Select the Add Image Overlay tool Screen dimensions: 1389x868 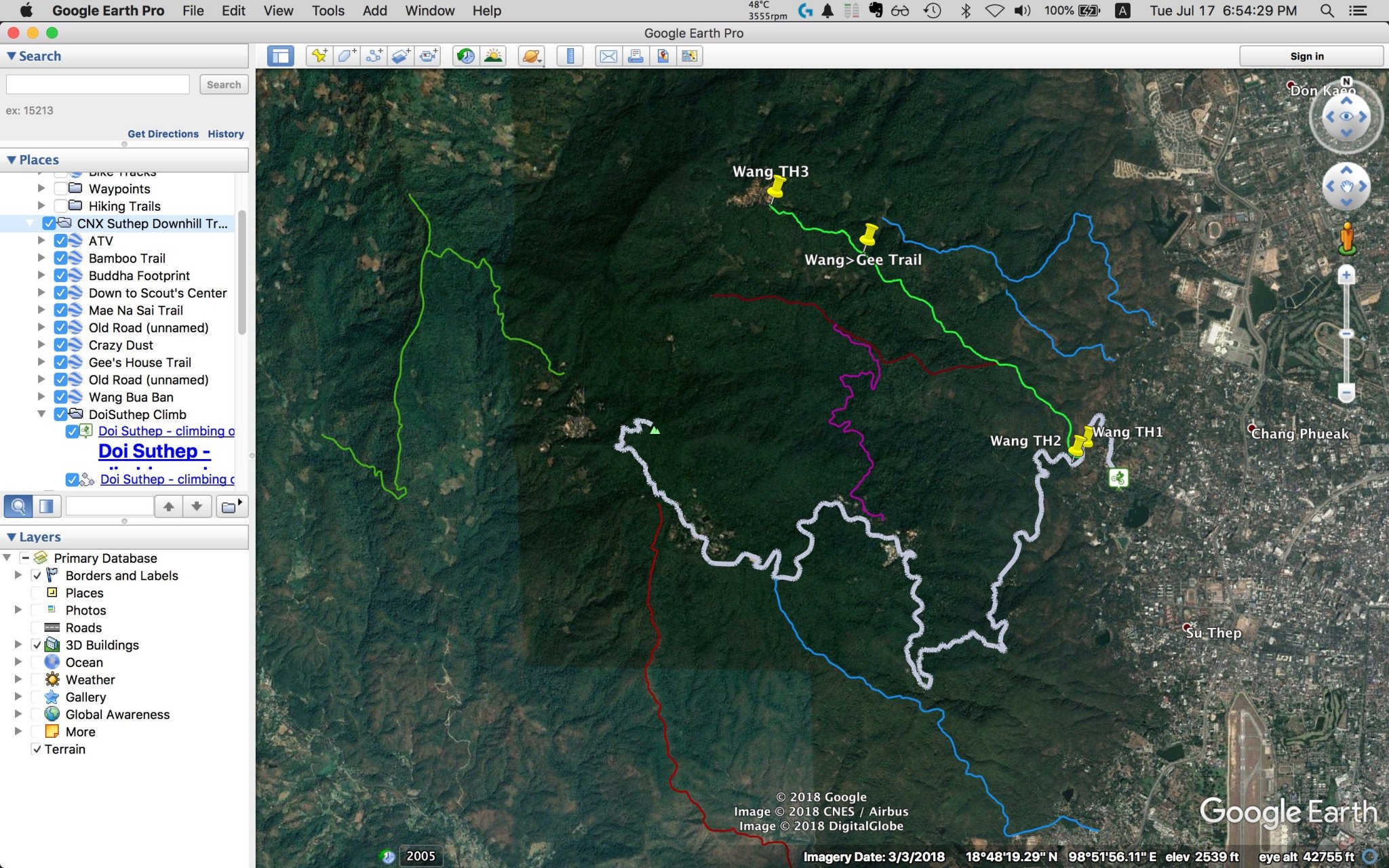(401, 56)
